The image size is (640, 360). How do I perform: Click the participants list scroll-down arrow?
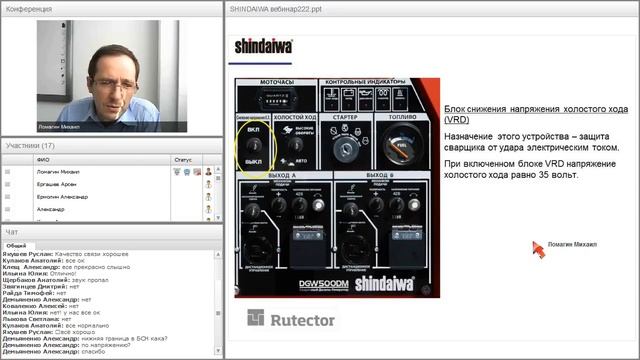coord(218,218)
